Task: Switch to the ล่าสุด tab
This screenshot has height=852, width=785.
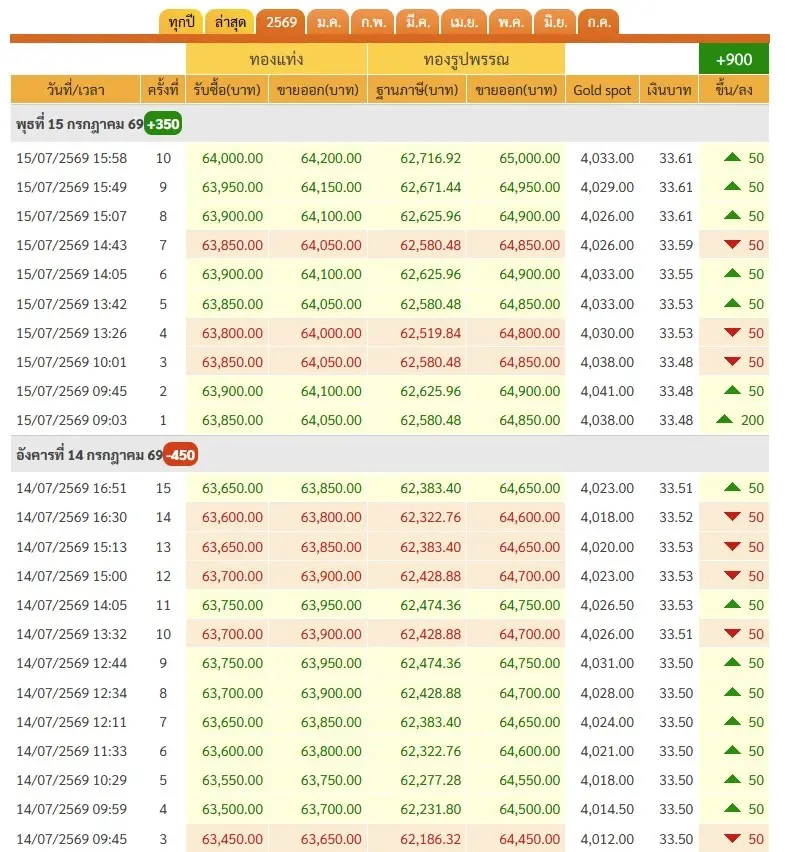Action: pyautogui.click(x=230, y=22)
